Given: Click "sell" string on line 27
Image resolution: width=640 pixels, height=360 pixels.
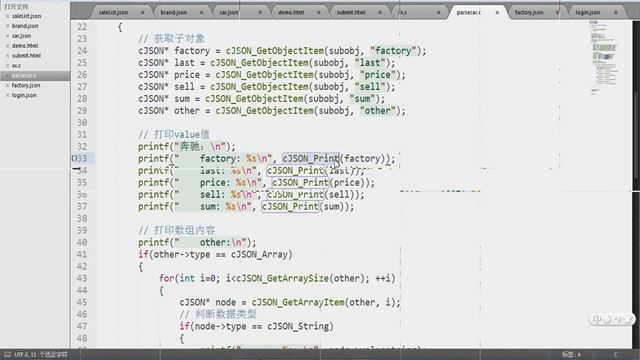Looking at the screenshot, I should (x=370, y=87).
